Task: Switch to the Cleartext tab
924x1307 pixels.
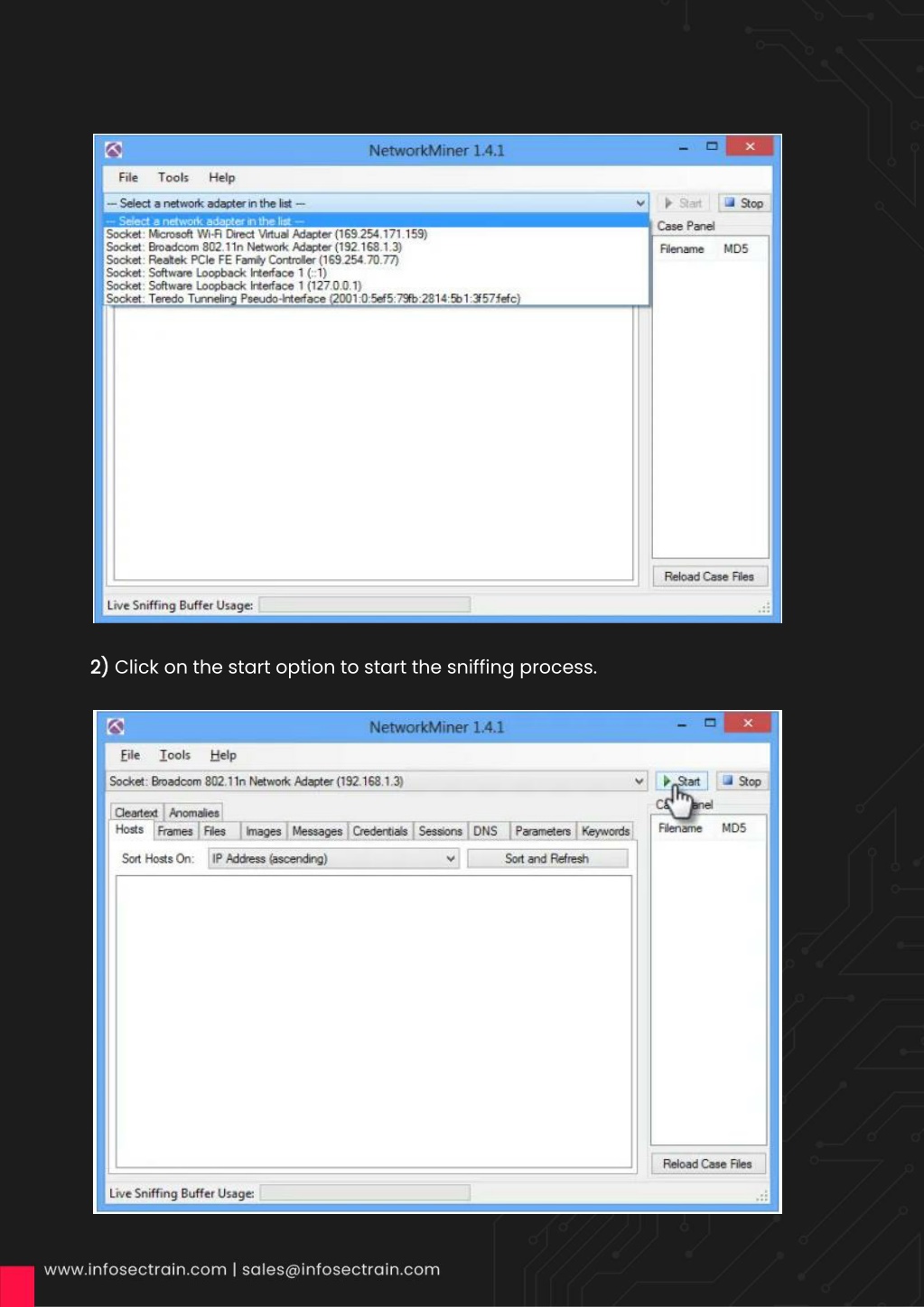Action: (x=136, y=812)
